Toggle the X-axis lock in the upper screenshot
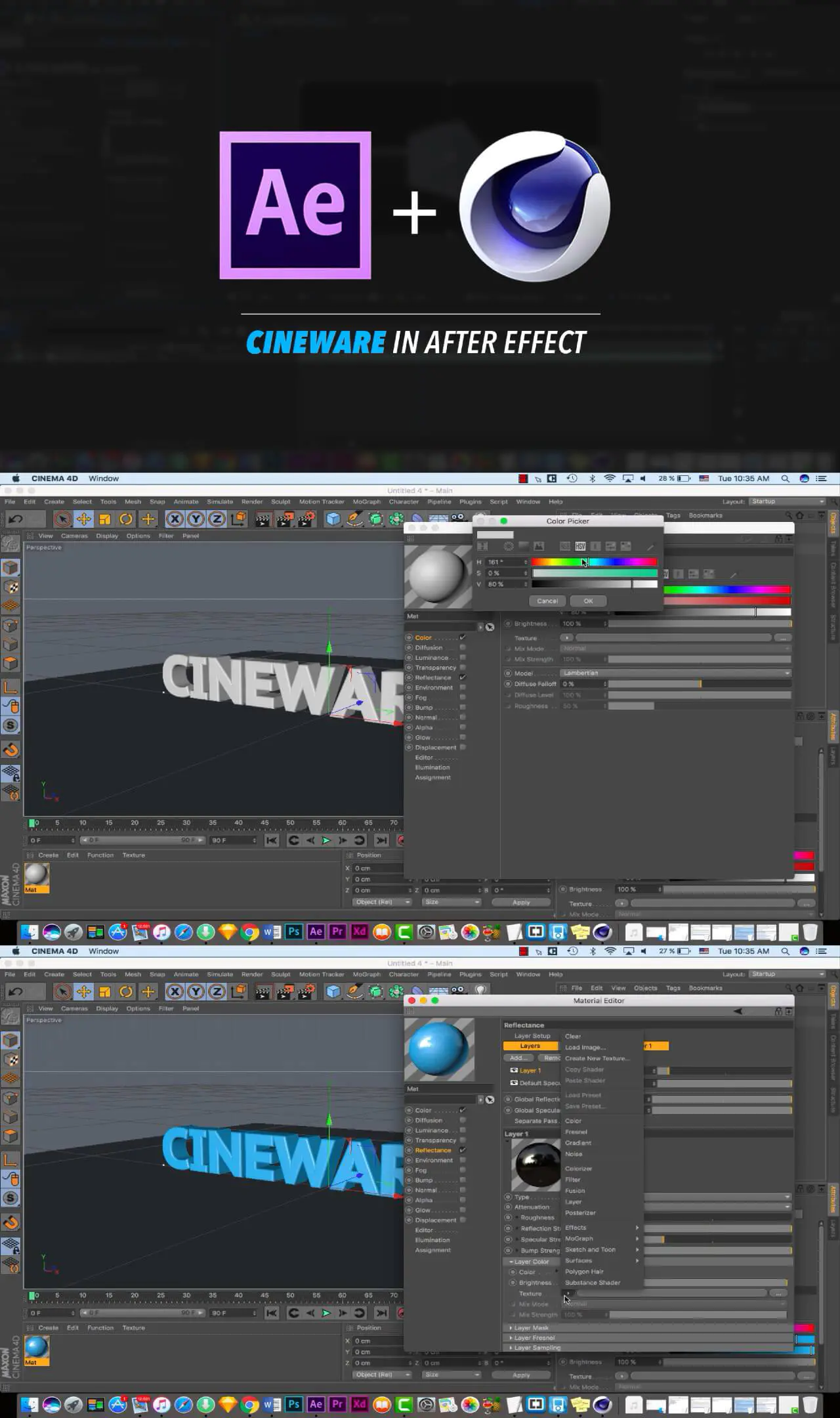The image size is (840, 1418). 175,519
